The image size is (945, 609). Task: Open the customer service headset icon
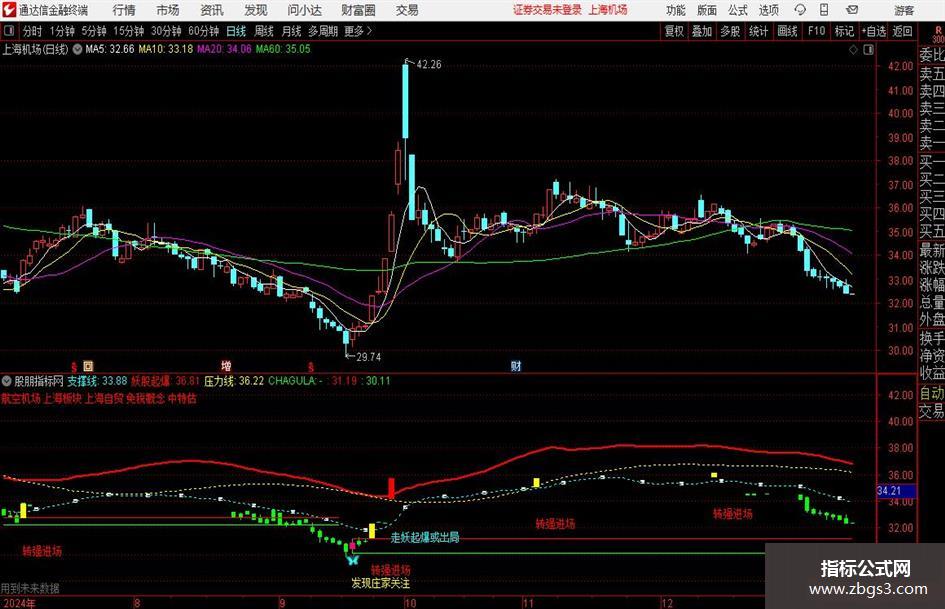coord(800,10)
